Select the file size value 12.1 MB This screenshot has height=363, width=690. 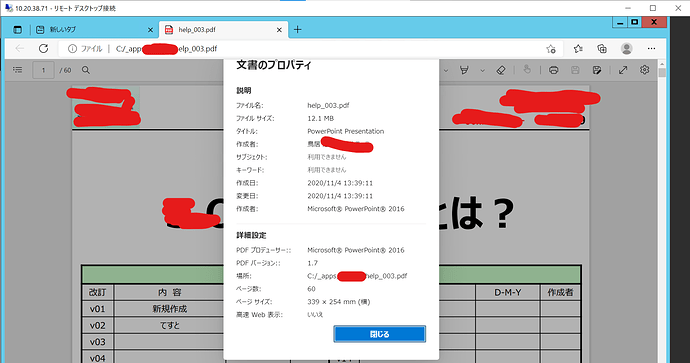click(320, 118)
